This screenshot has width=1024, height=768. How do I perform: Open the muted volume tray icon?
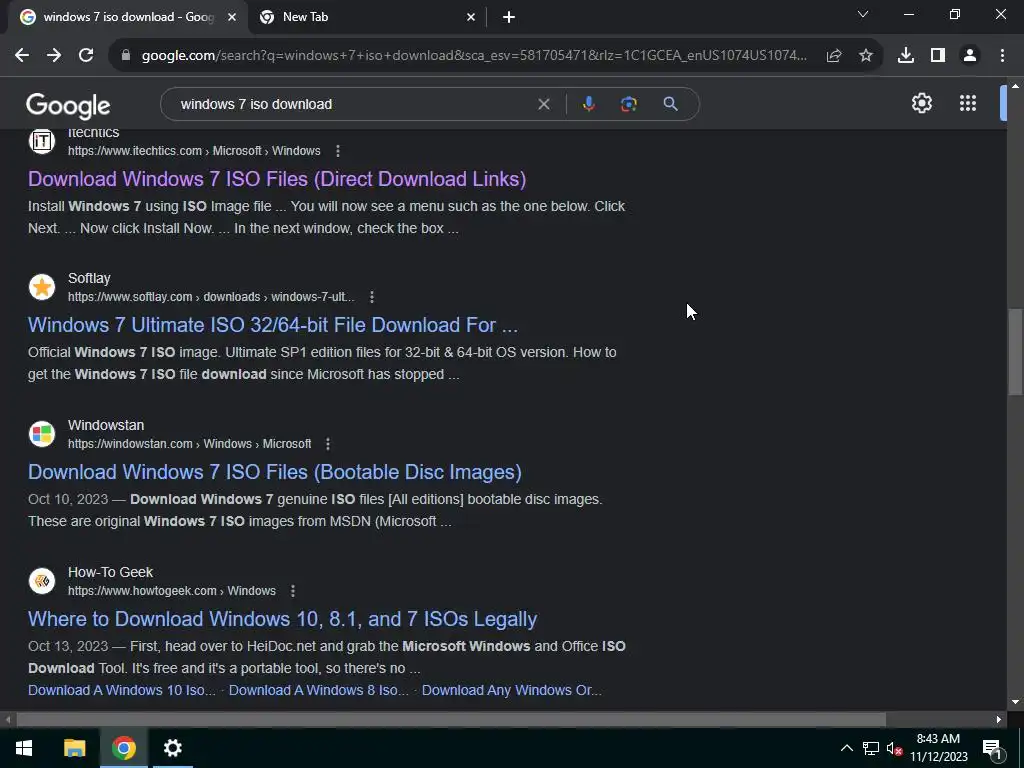tap(894, 748)
